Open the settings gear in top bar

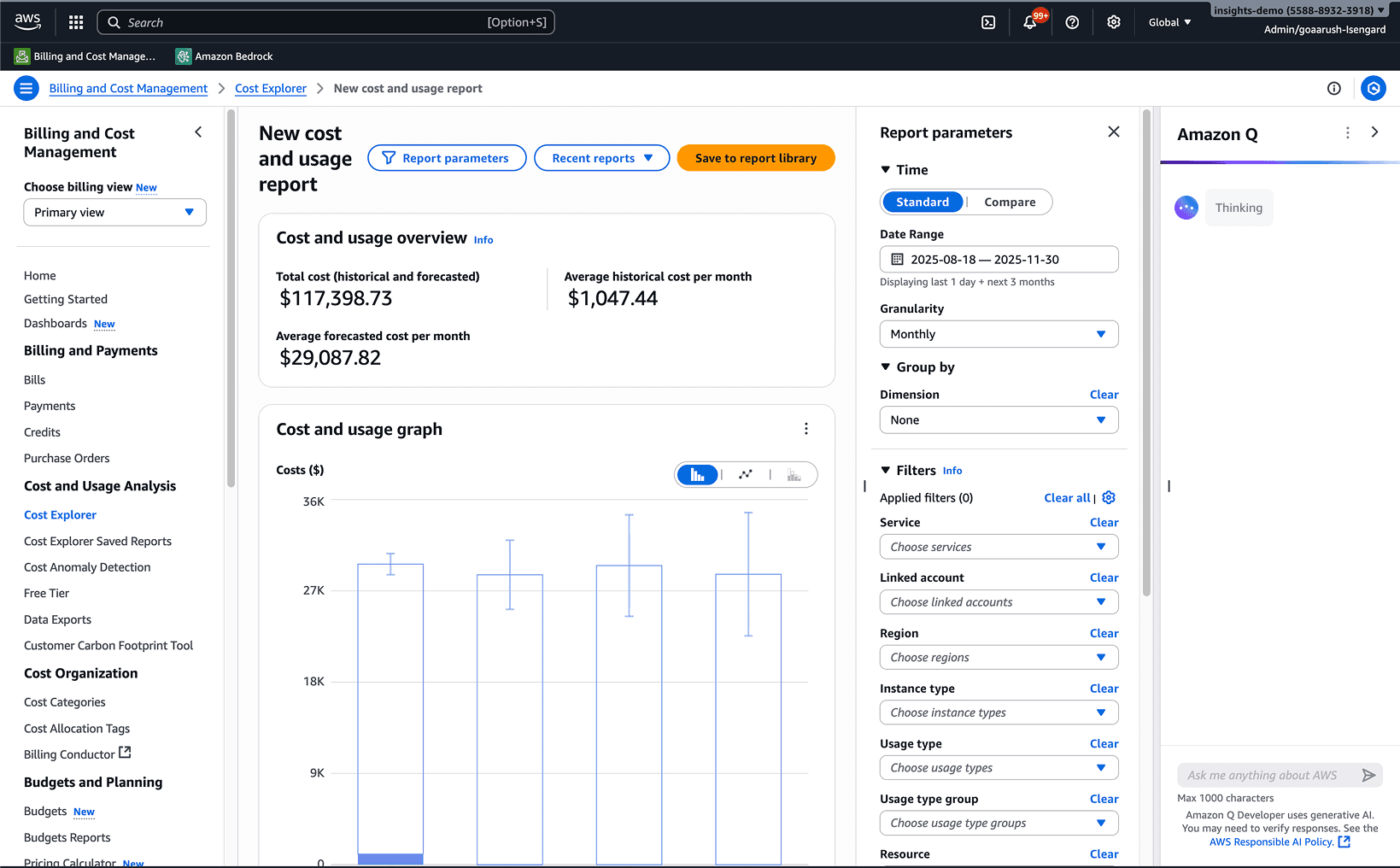click(1114, 22)
